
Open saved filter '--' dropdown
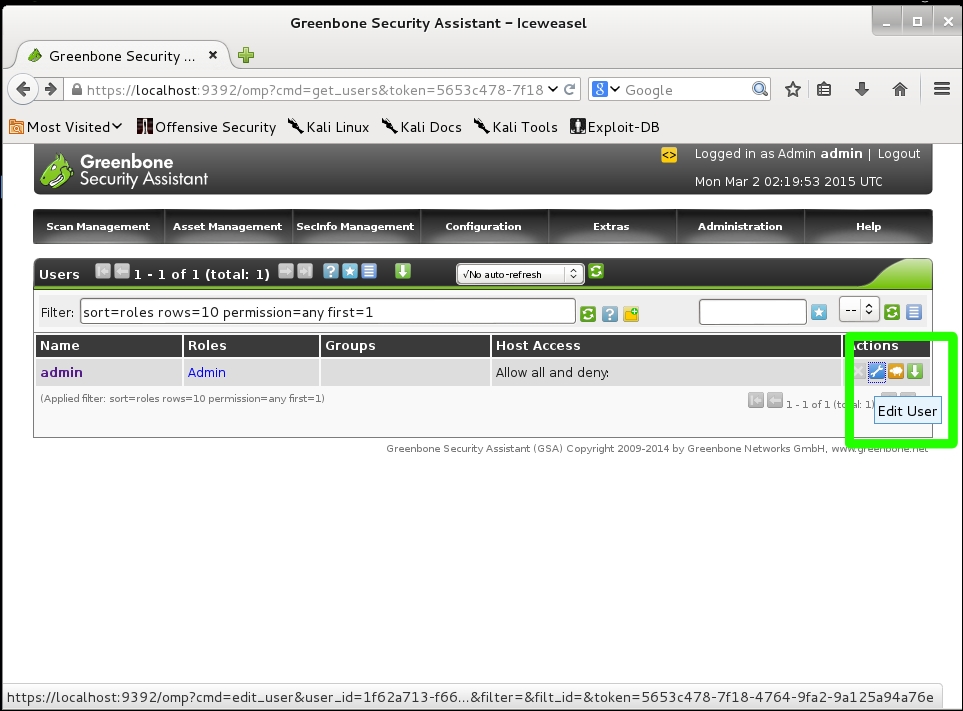click(x=859, y=310)
